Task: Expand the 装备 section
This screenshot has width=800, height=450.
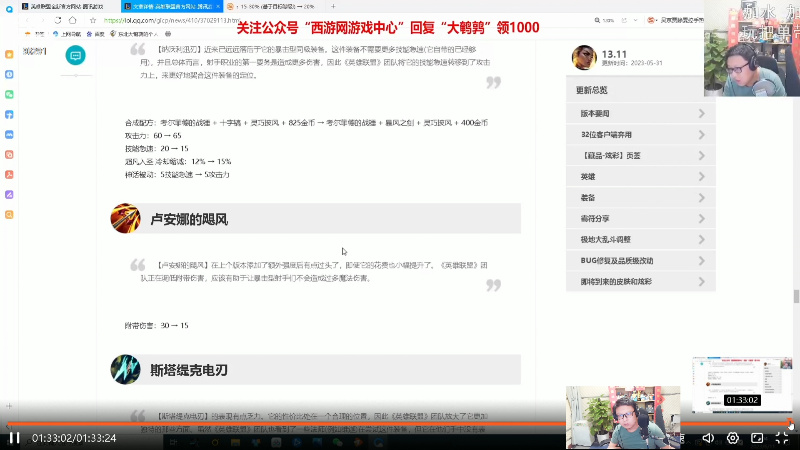Action: [x=640, y=197]
